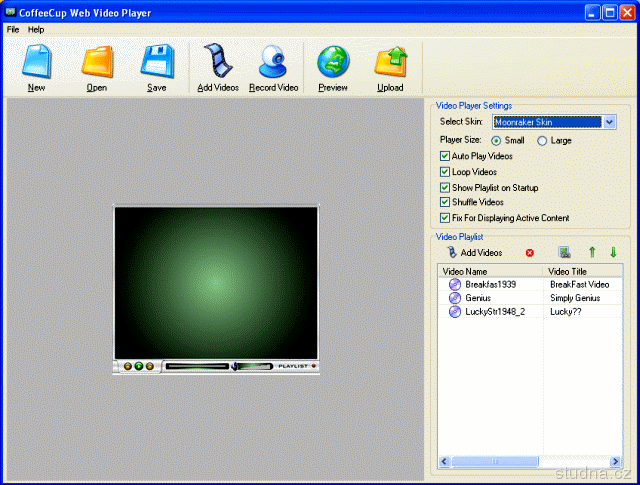Screen dimensions: 640x485
Task: Click Add Videos button in playlist panel
Action: [474, 253]
